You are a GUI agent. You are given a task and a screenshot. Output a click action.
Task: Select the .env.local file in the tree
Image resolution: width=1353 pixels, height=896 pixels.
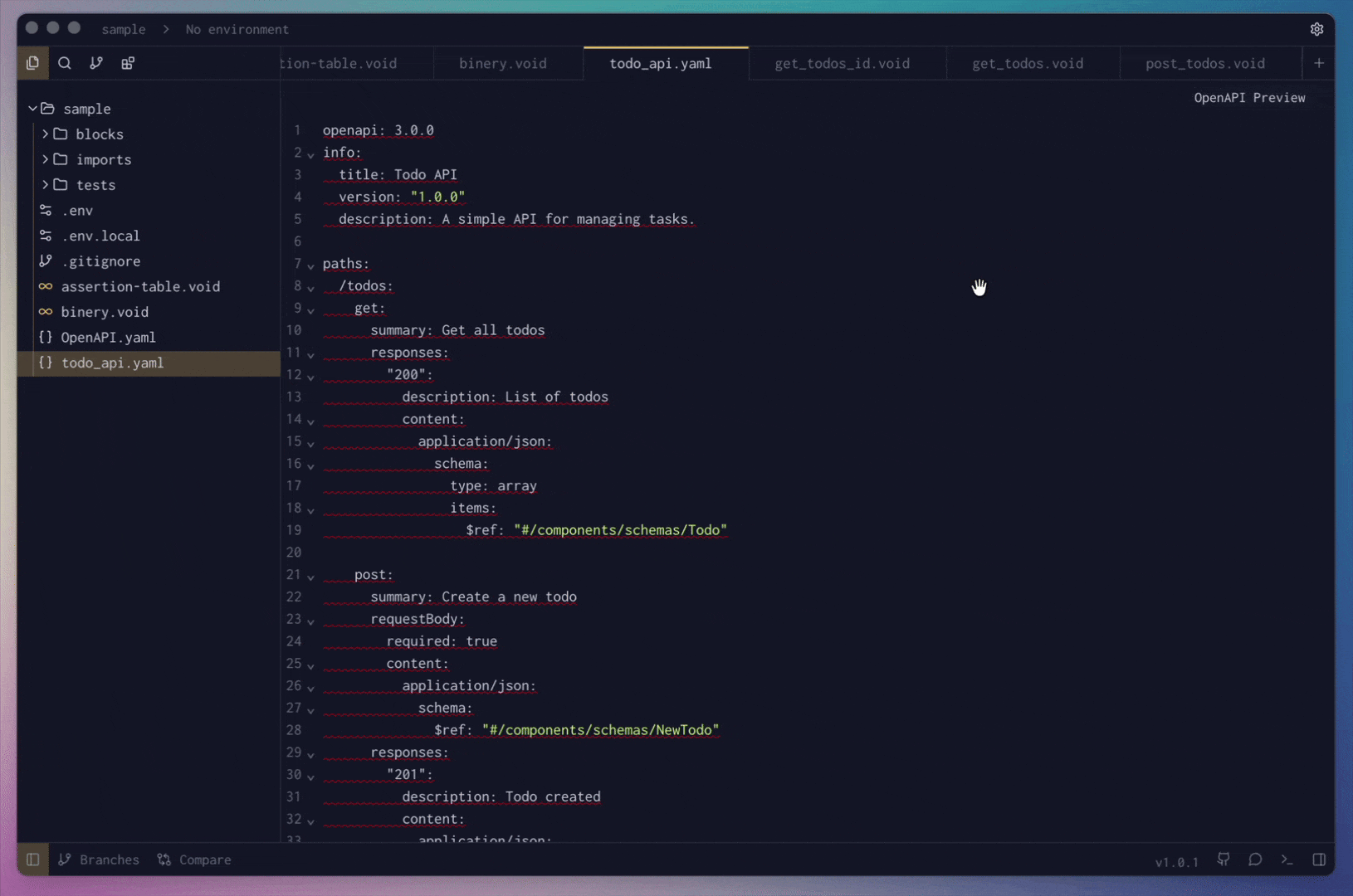[100, 236]
